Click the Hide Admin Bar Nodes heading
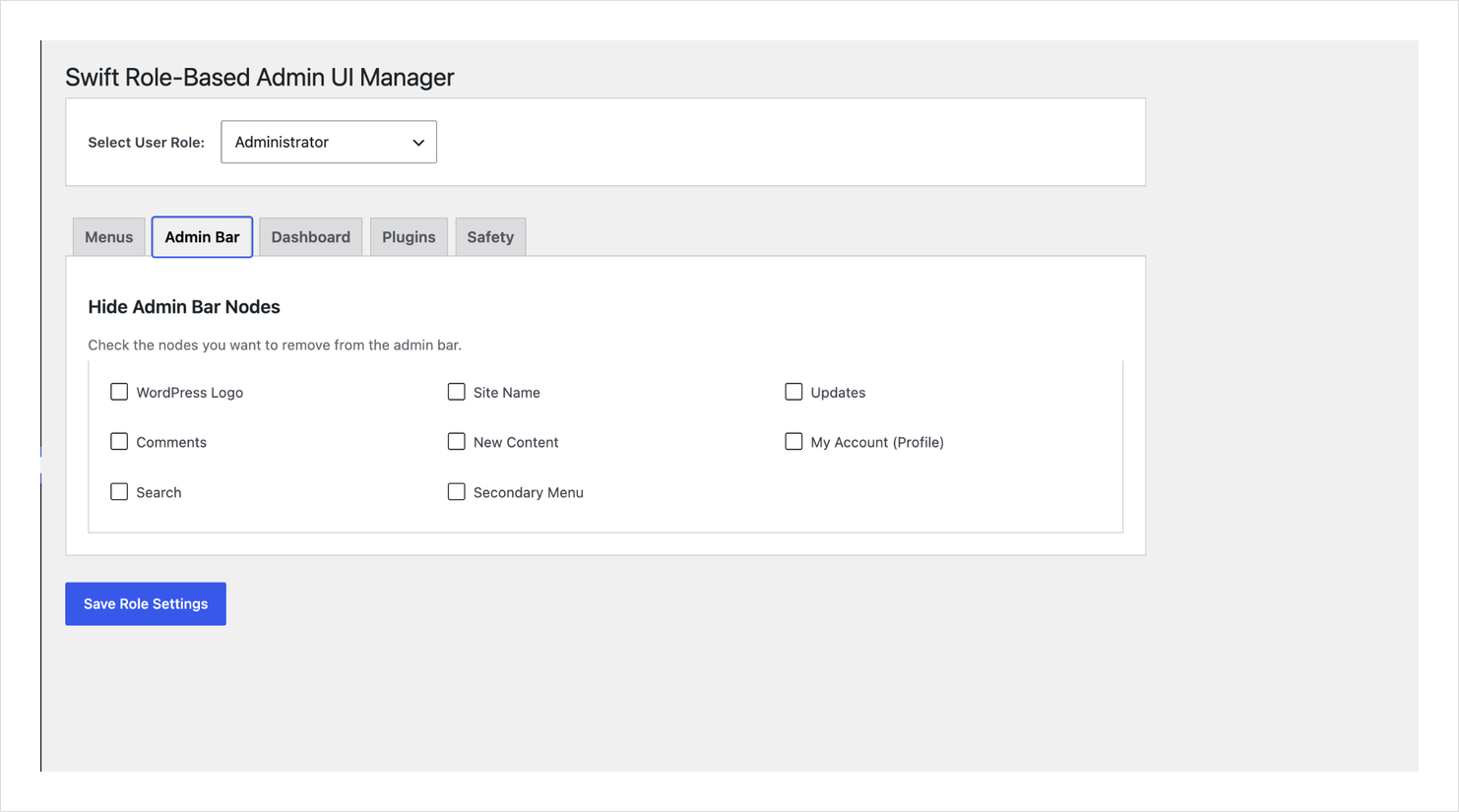Viewport: 1459px width, 812px height. pyautogui.click(x=183, y=306)
